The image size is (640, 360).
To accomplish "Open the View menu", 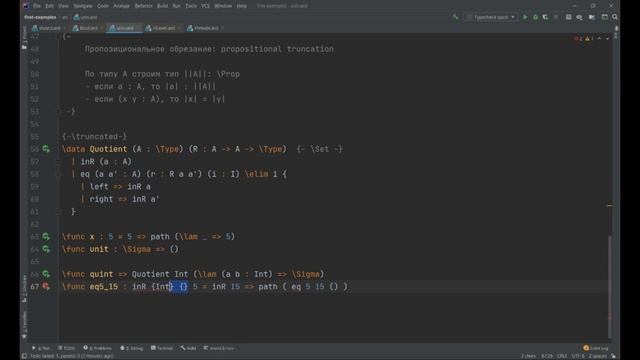I will point(63,6).
